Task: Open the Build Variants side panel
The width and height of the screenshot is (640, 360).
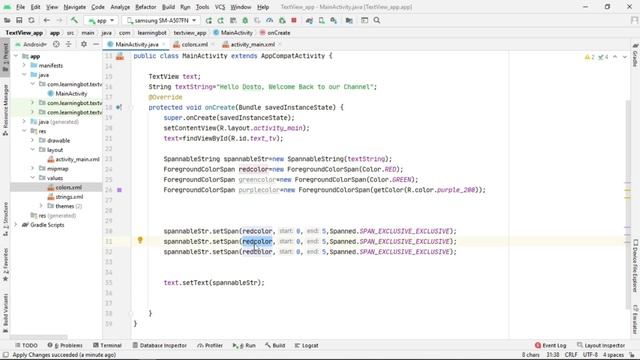Action: (x=5, y=313)
